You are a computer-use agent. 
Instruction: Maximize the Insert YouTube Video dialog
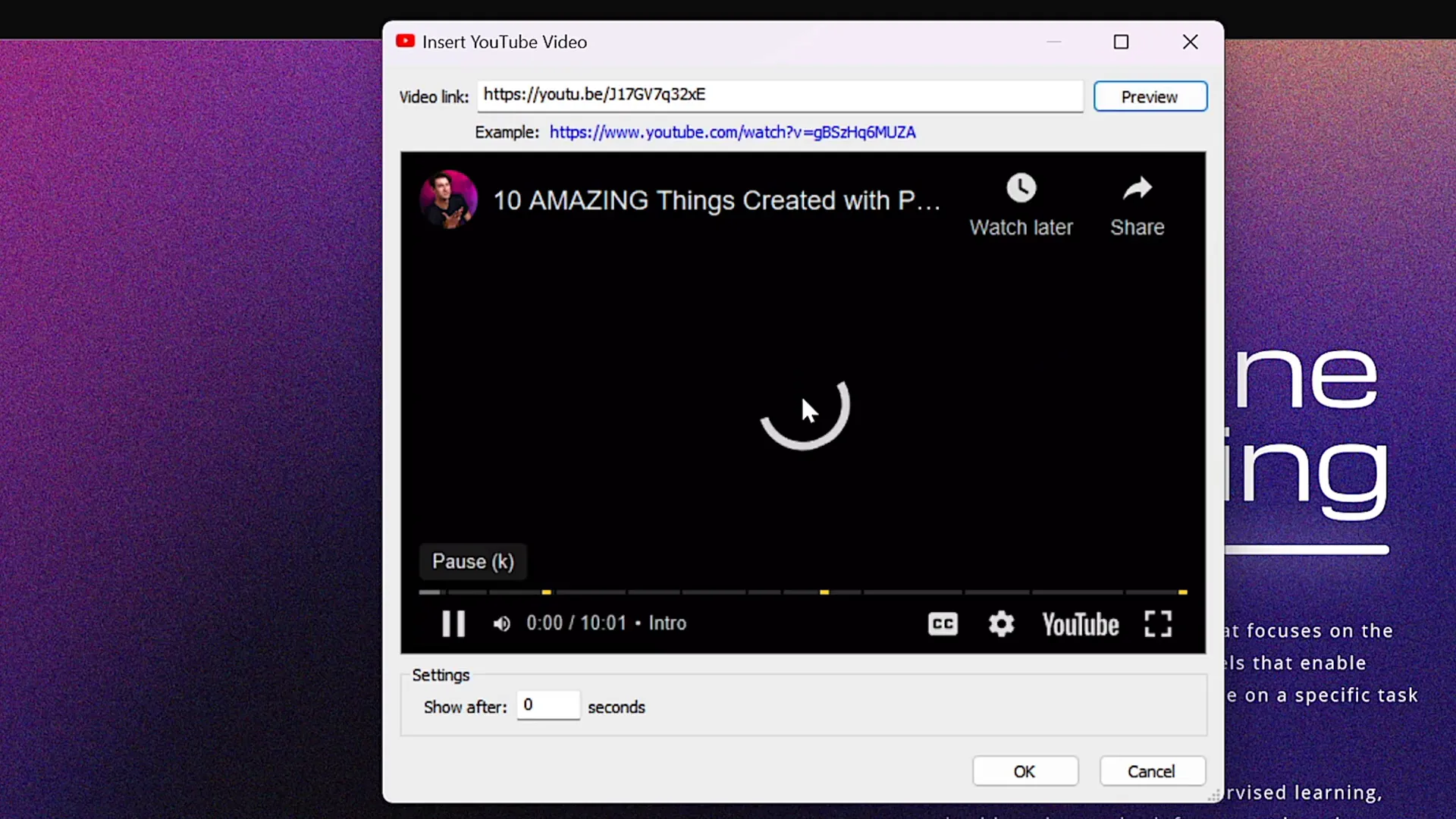pos(1121,42)
